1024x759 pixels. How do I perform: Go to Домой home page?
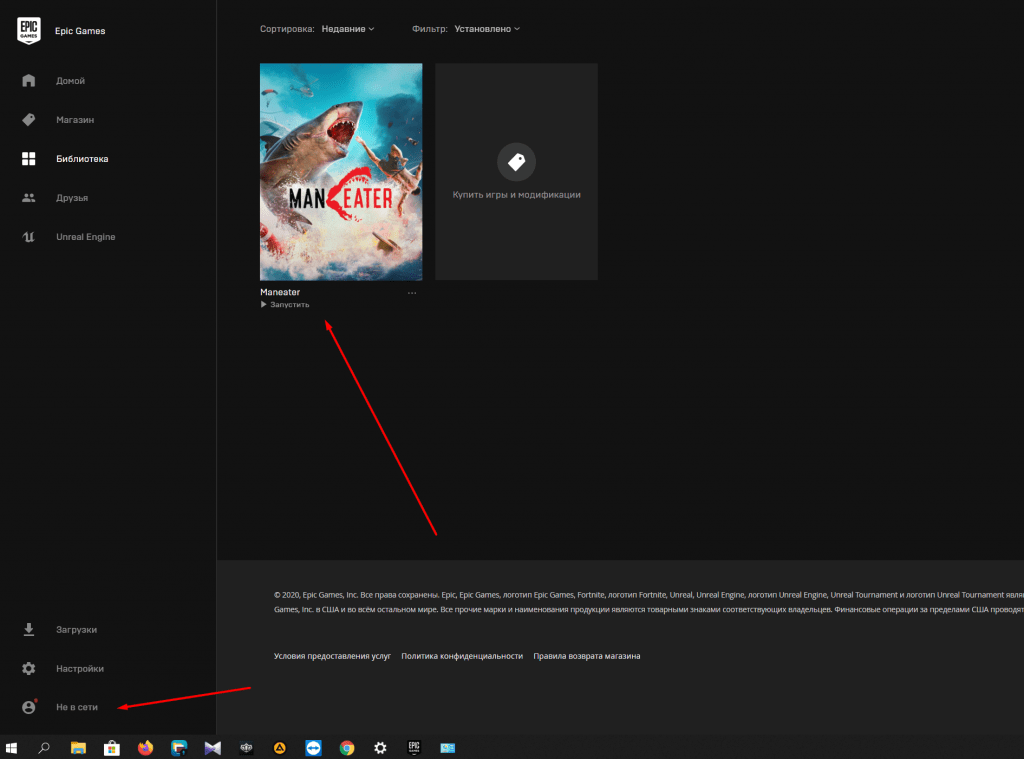tap(70, 81)
